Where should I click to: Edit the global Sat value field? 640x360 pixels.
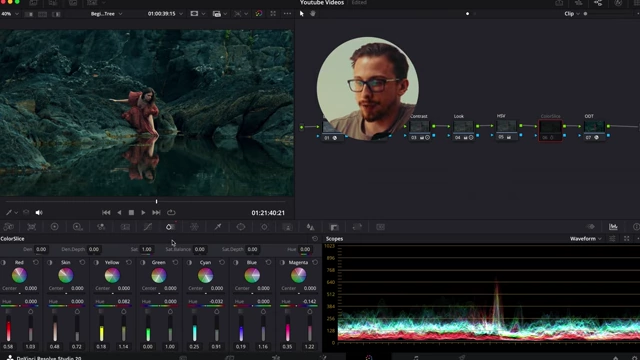click(x=147, y=249)
